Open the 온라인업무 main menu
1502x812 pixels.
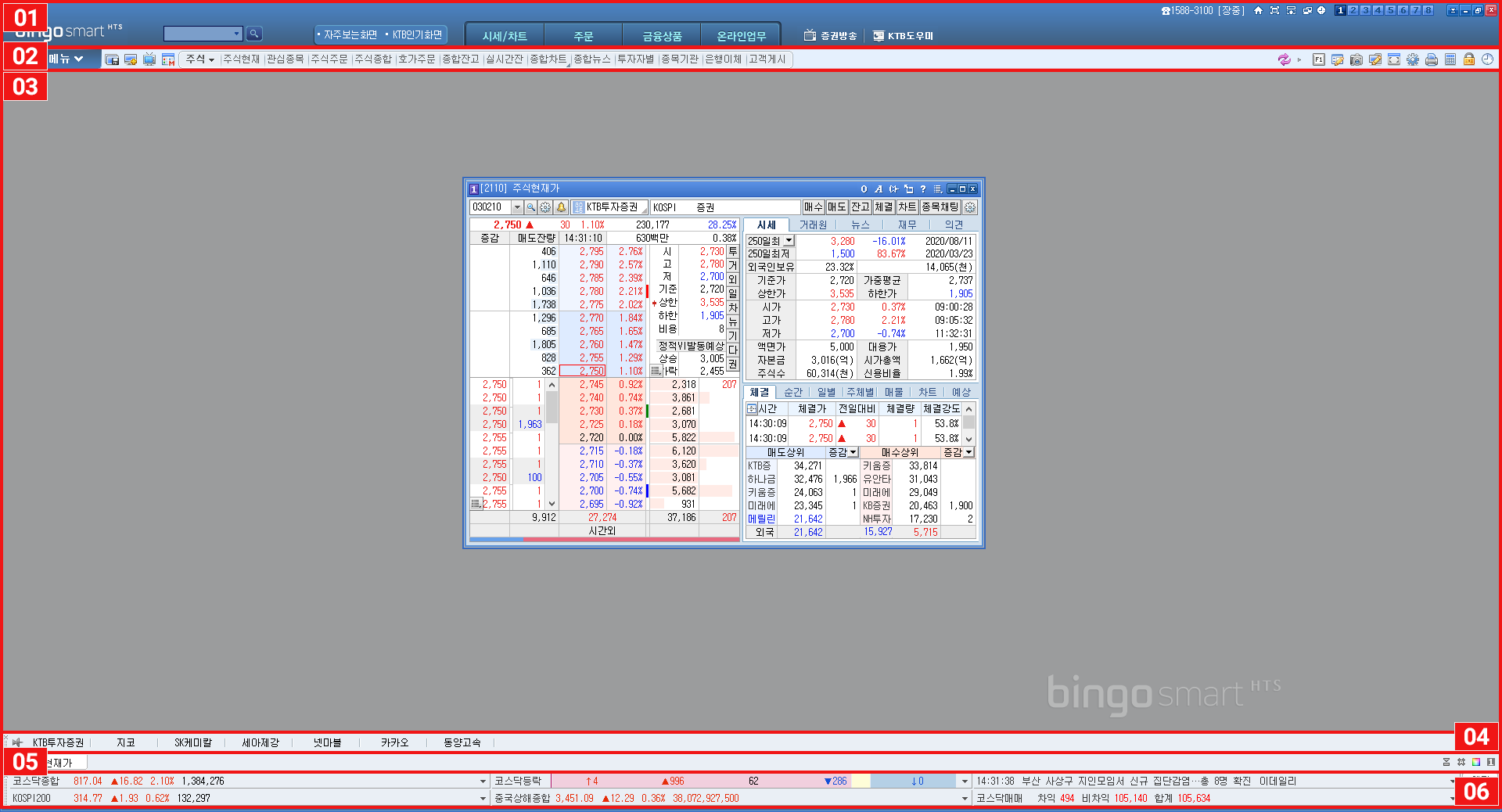(741, 36)
